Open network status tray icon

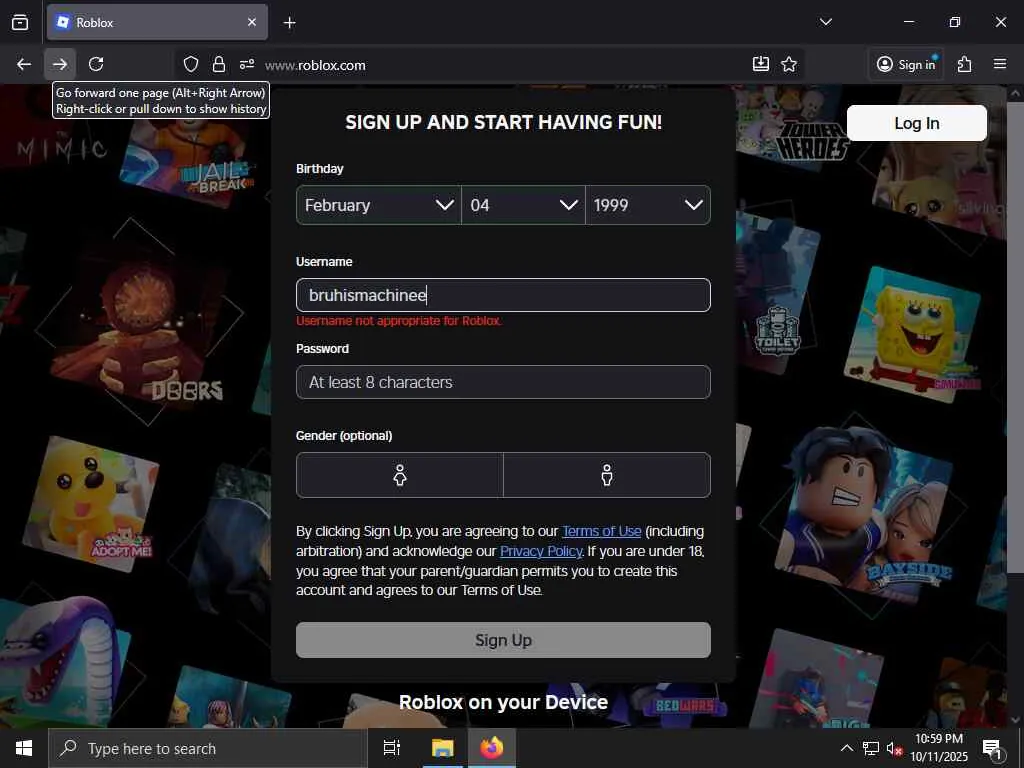pyautogui.click(x=871, y=748)
